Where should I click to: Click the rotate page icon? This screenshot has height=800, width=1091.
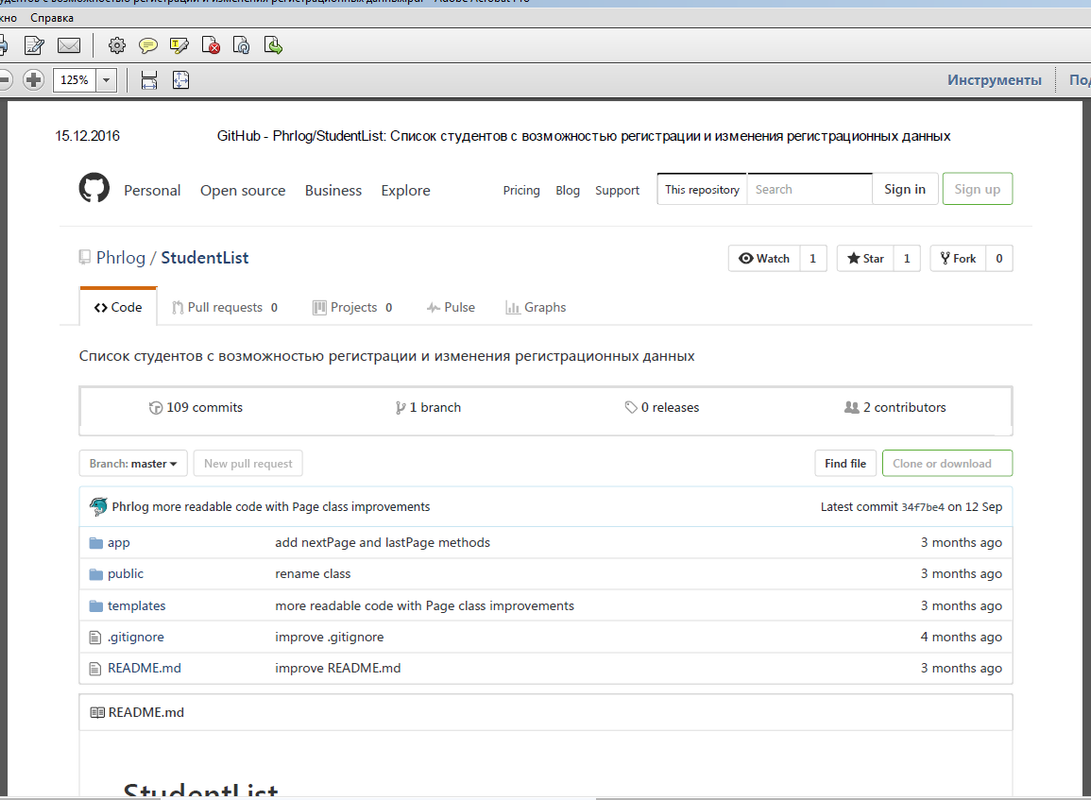click(x=241, y=46)
